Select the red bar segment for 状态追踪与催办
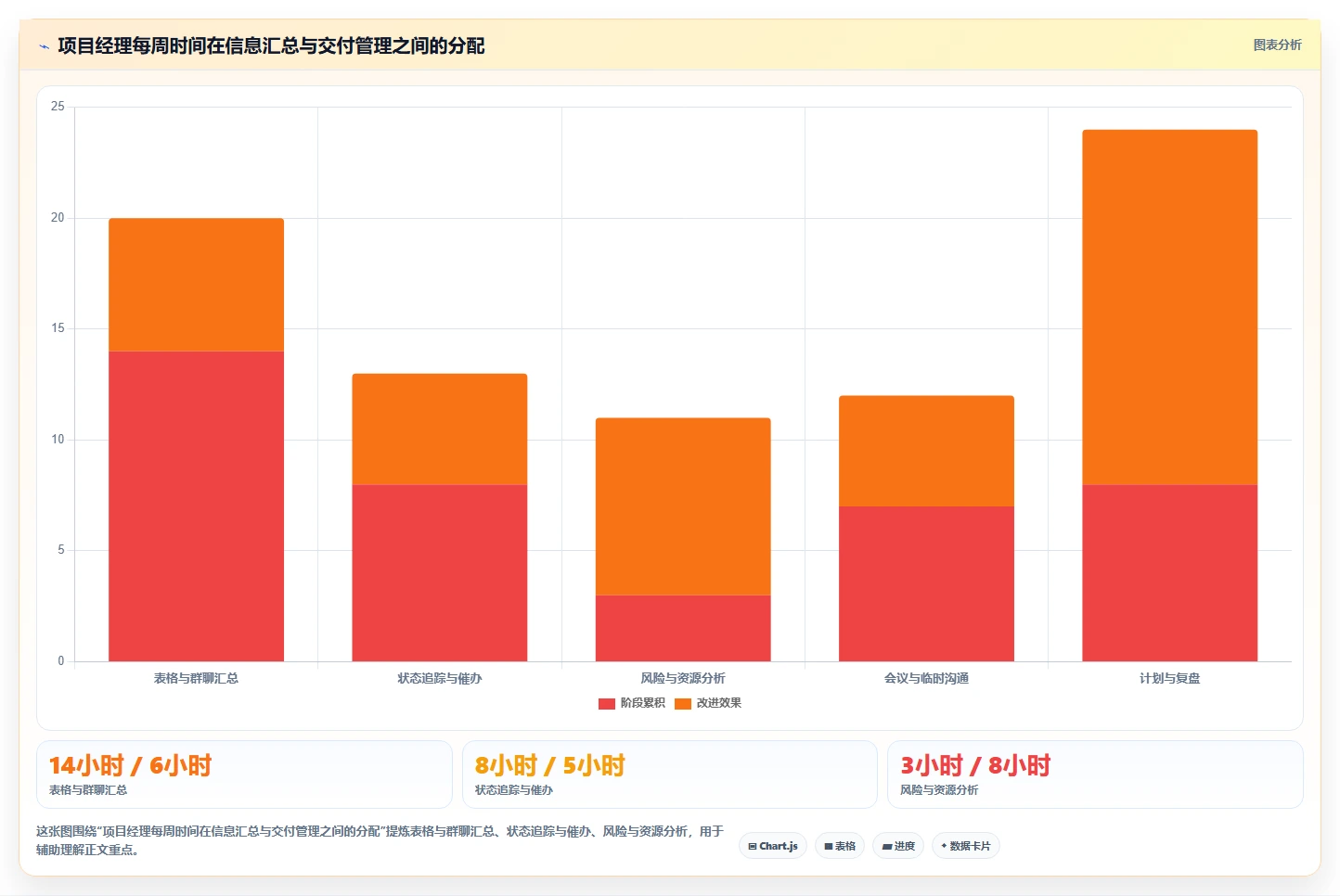Screen dimensions: 1340x896 (x=440, y=573)
